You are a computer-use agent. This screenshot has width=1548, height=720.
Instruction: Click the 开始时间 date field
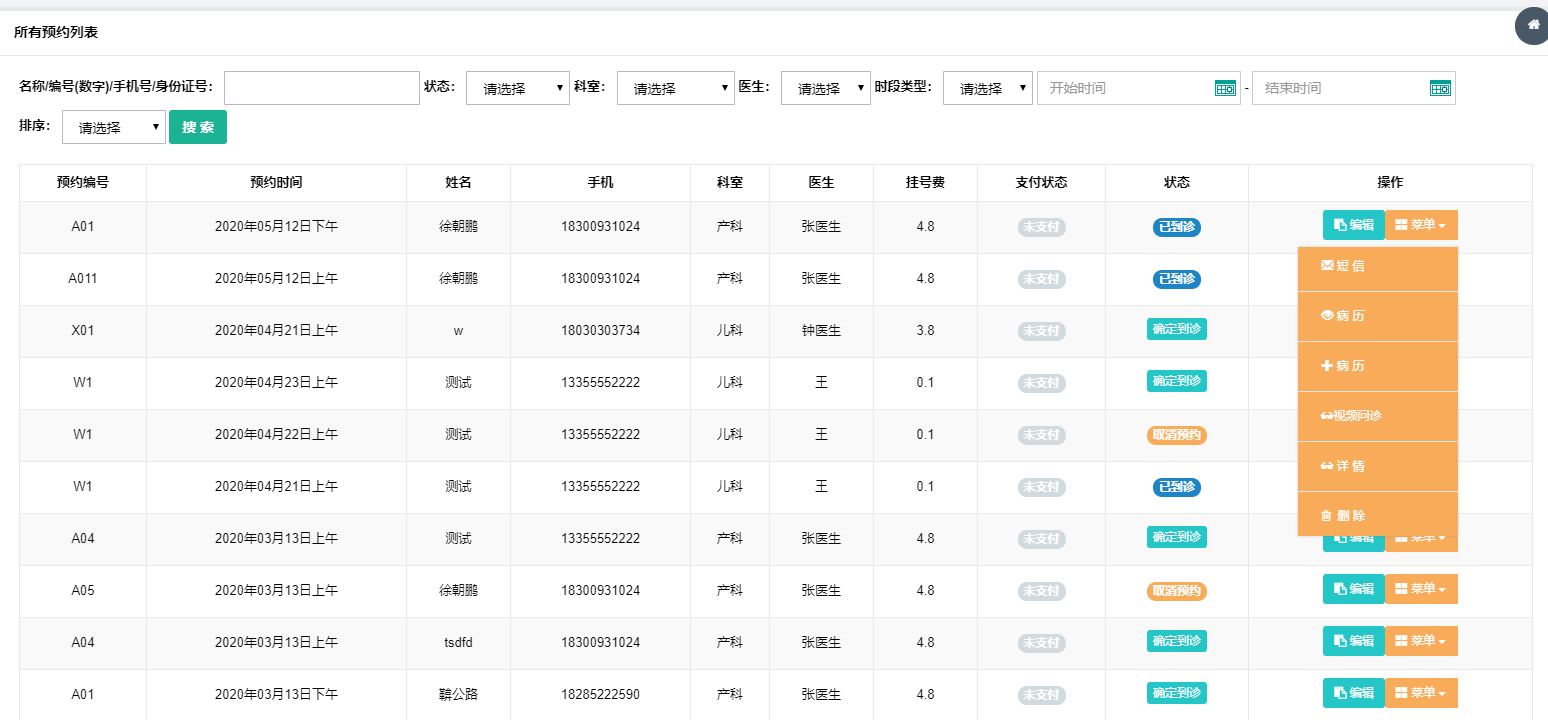1125,88
